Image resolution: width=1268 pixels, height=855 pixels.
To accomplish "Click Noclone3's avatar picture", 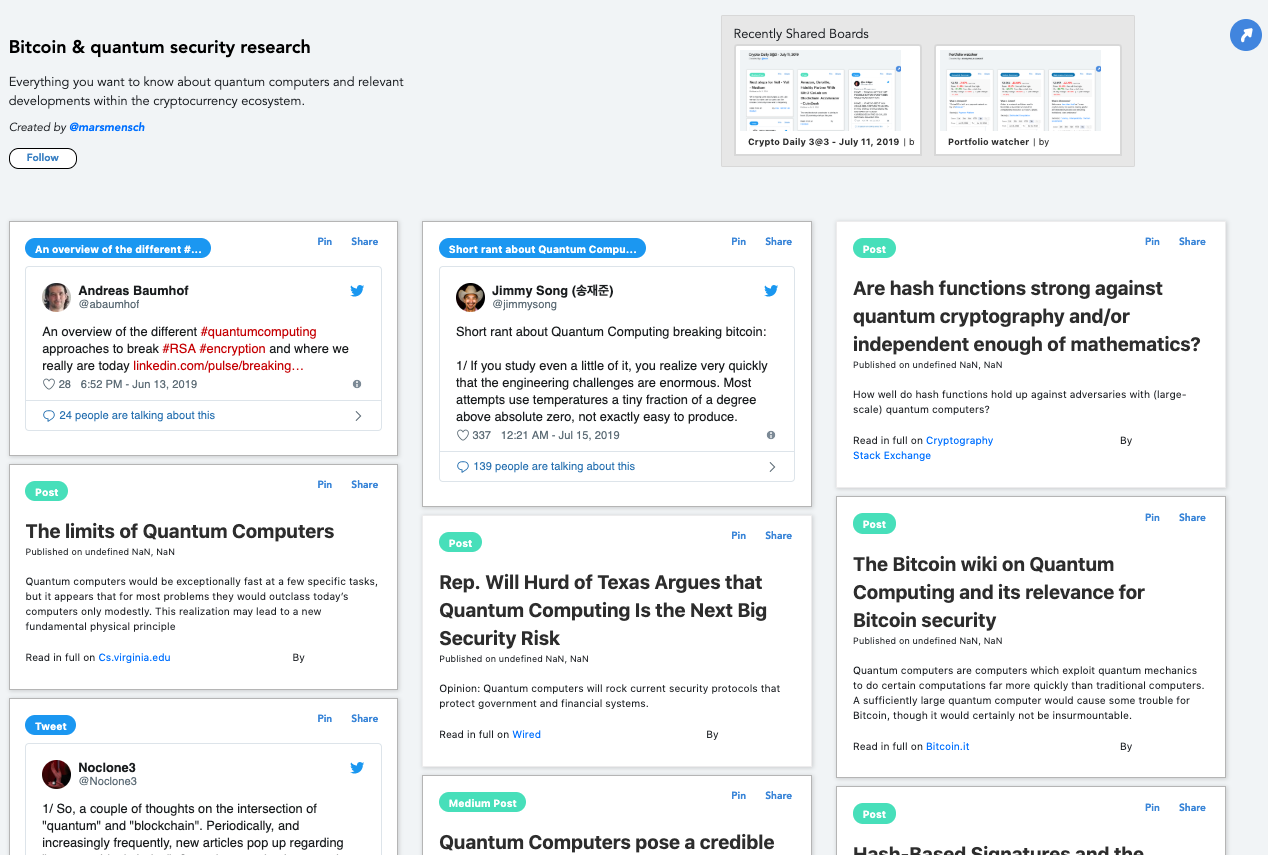I will tap(56, 774).
